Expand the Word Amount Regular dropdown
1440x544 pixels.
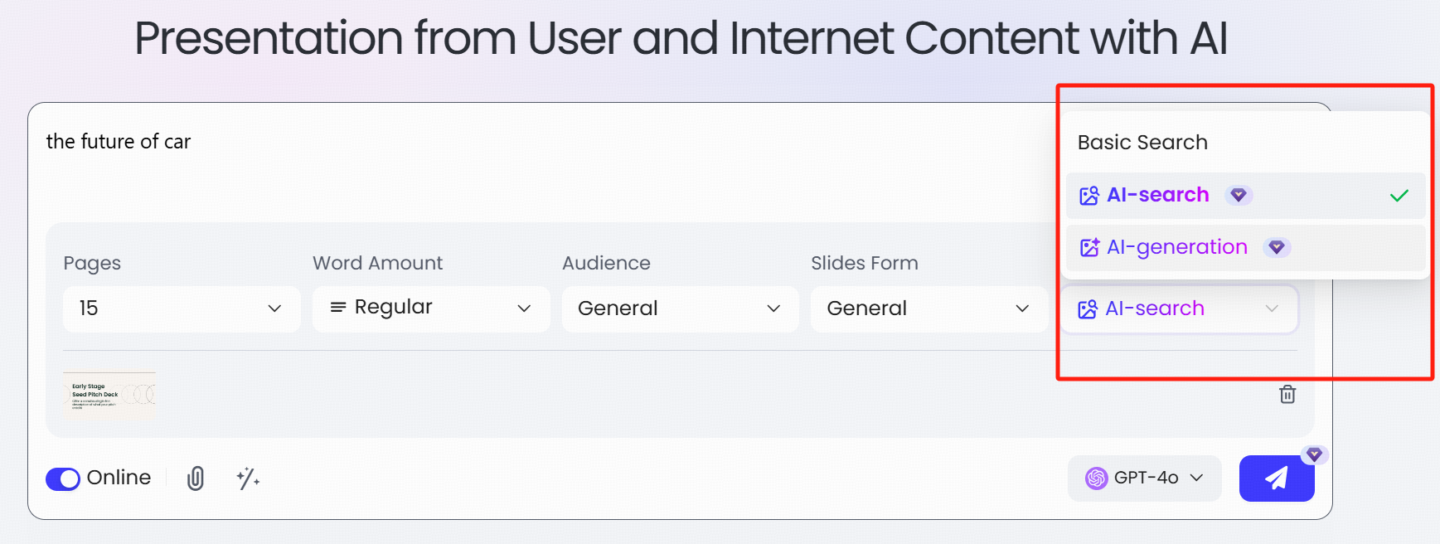click(x=431, y=308)
